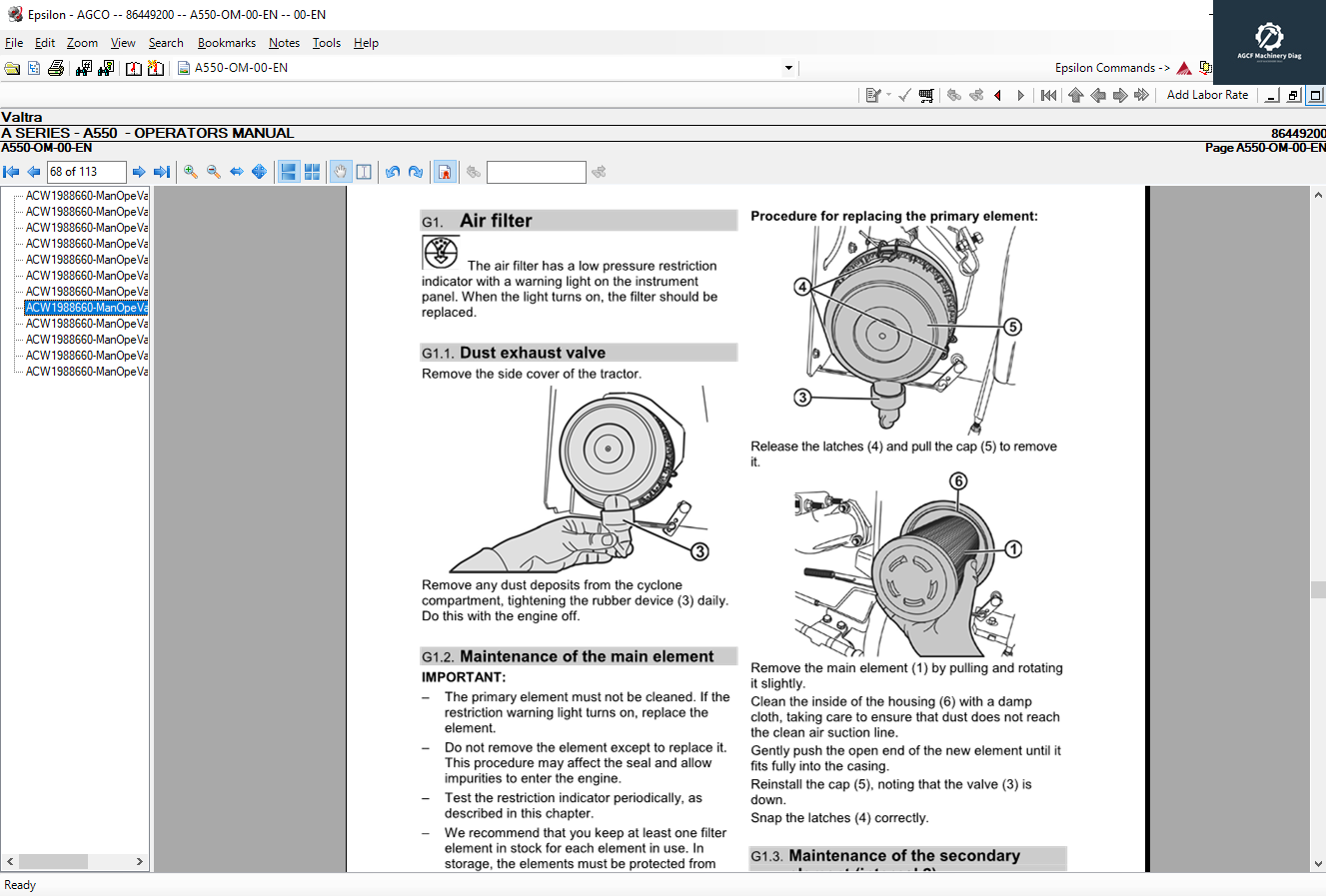The width and height of the screenshot is (1326, 896).
Task: Toggle the text selection cursor tool
Action: pos(364,172)
